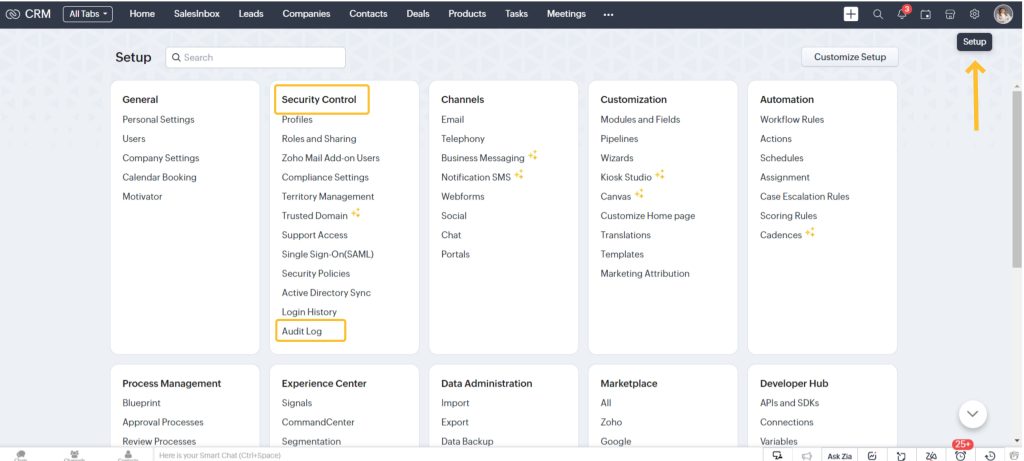Click the hand icon at bottom right corner
This screenshot has width=1024, height=461.
pos(1014,456)
